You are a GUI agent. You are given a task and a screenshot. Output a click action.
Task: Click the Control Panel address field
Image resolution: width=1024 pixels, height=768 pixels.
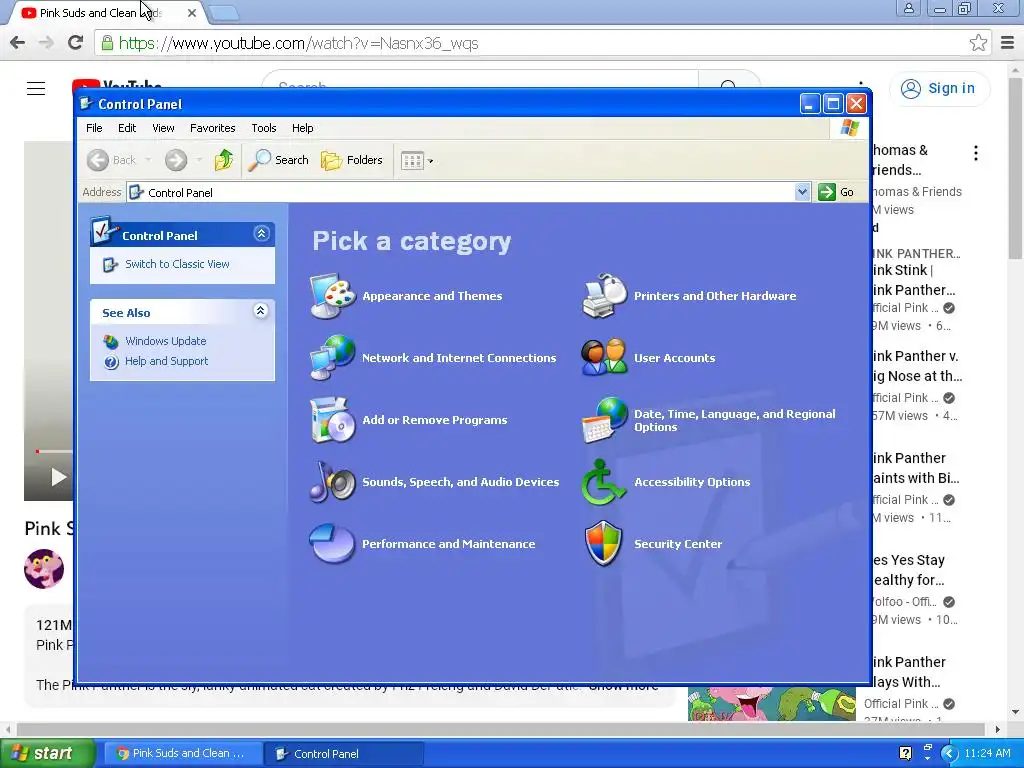(468, 192)
